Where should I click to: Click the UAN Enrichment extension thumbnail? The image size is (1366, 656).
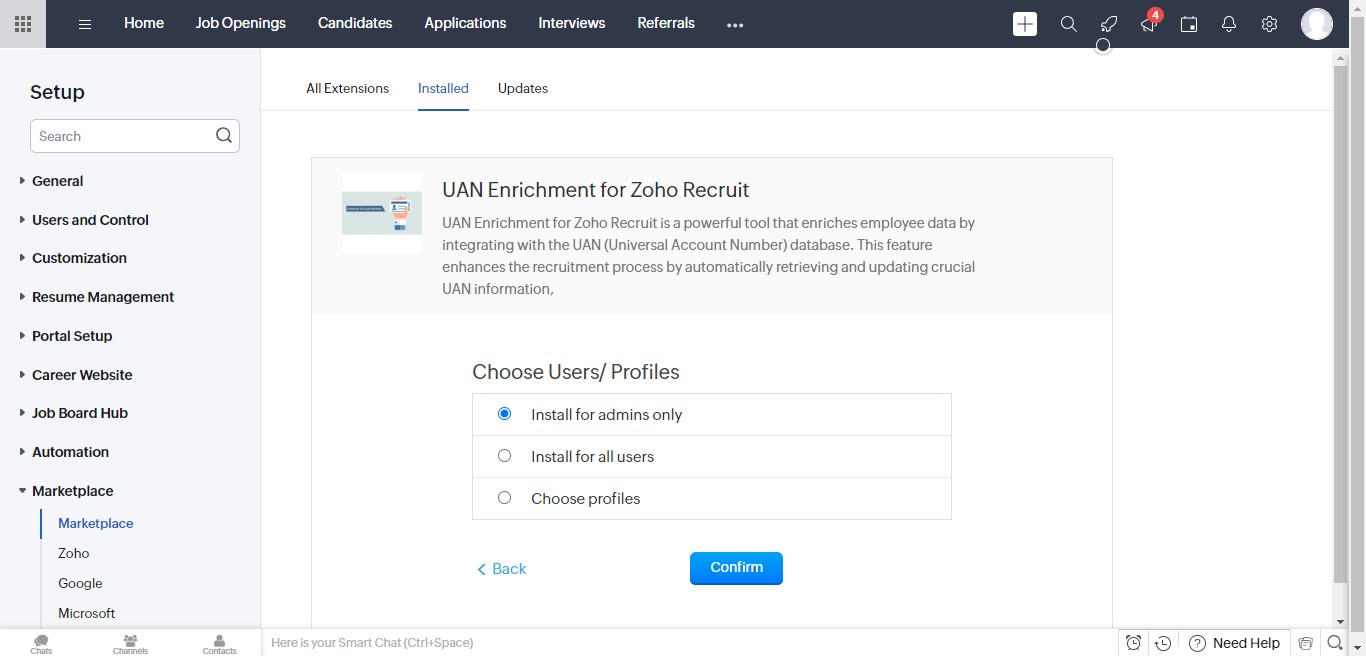382,213
